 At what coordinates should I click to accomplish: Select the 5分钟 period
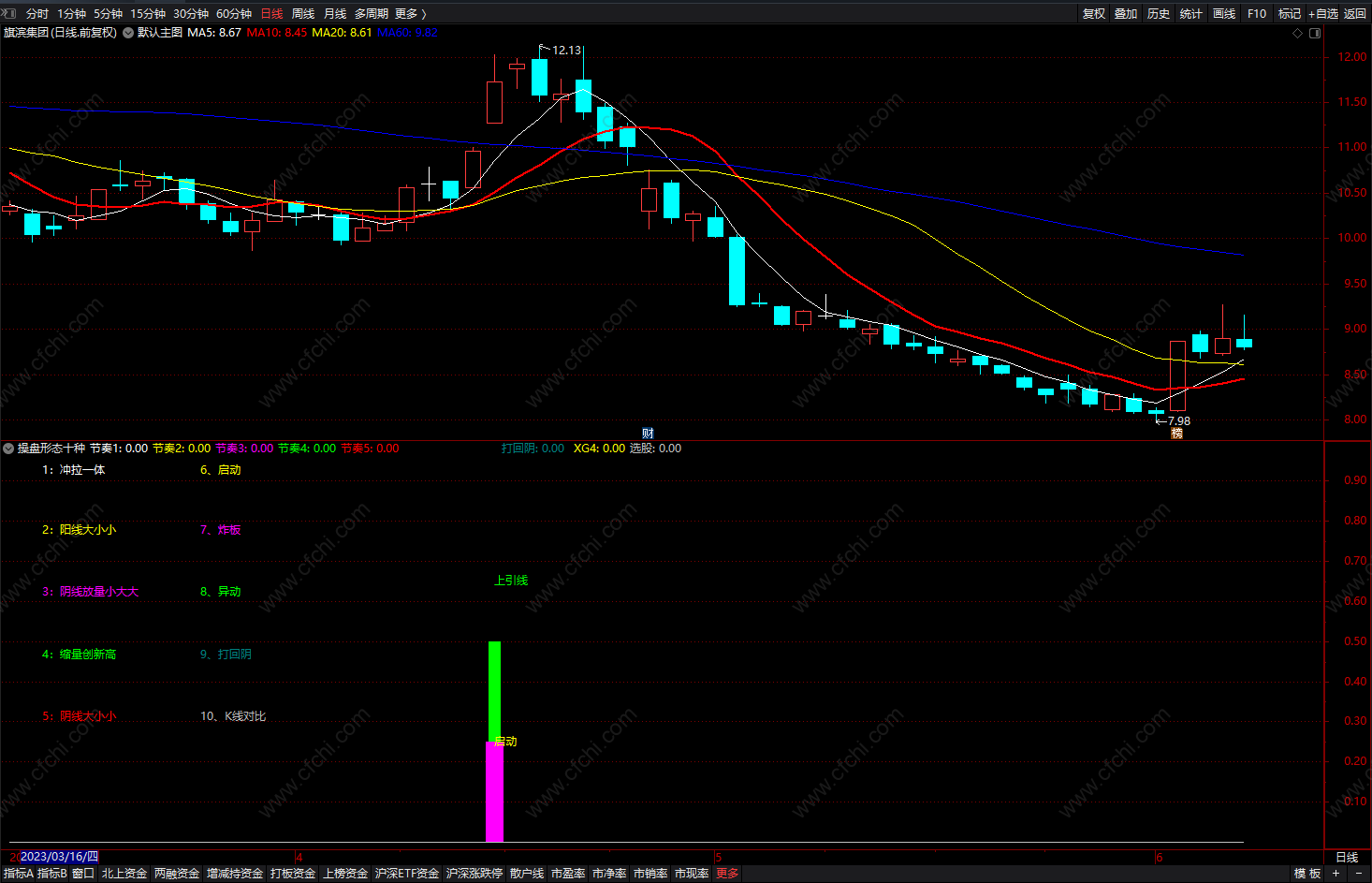point(108,13)
